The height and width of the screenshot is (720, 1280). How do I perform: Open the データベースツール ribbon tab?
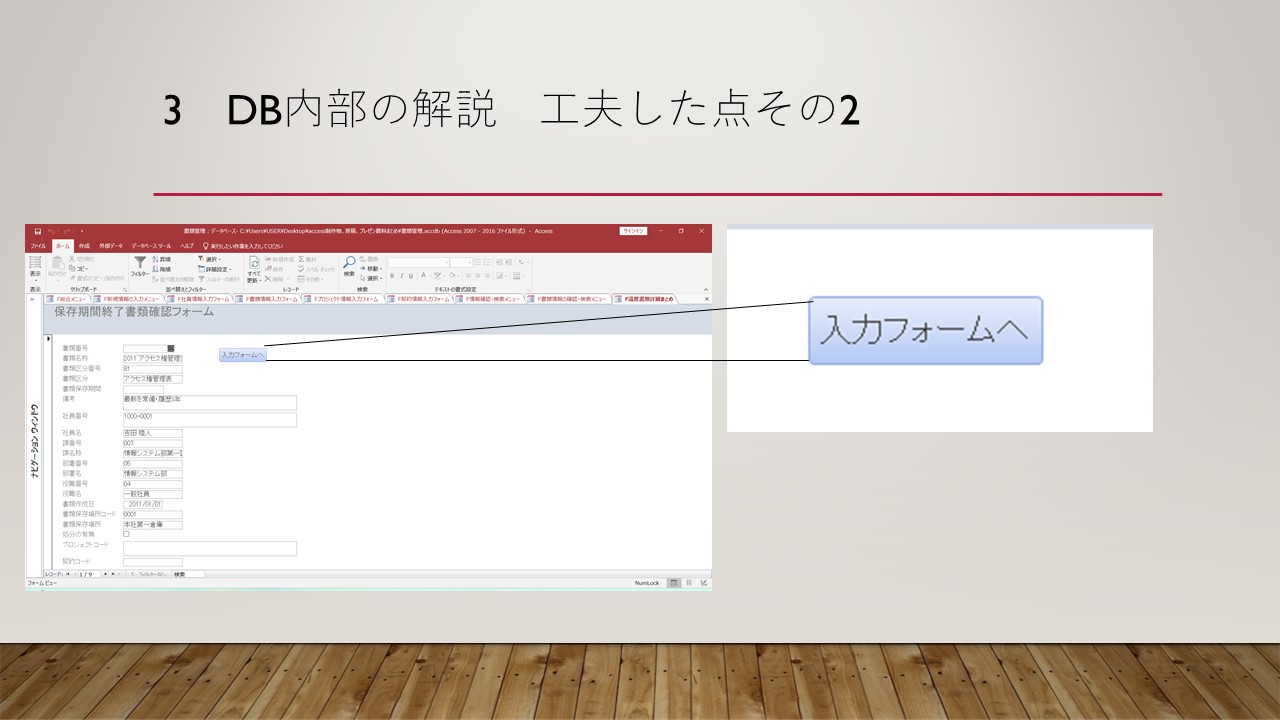coord(151,246)
